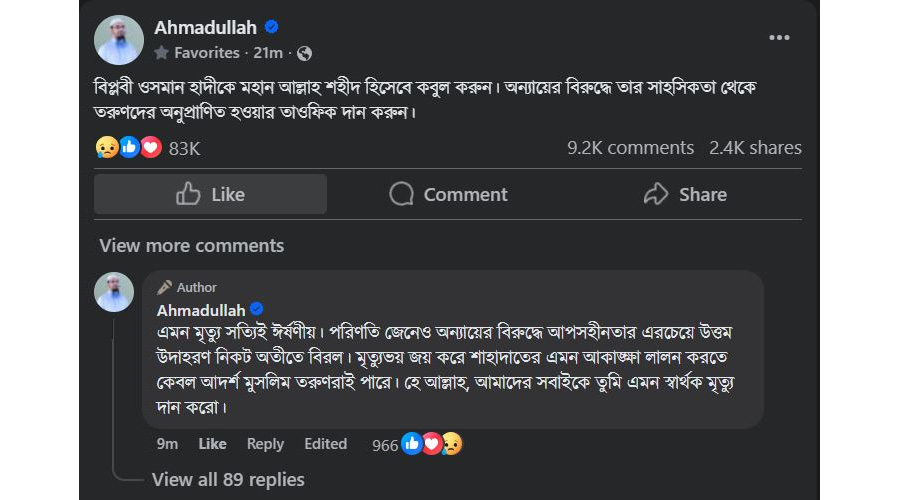
Task: Open the post options three-dot menu
Action: point(779,38)
